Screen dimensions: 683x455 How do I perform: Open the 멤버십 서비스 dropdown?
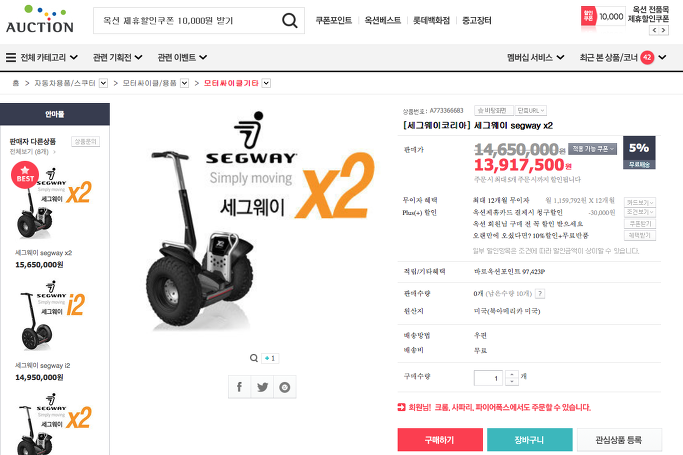(x=535, y=57)
